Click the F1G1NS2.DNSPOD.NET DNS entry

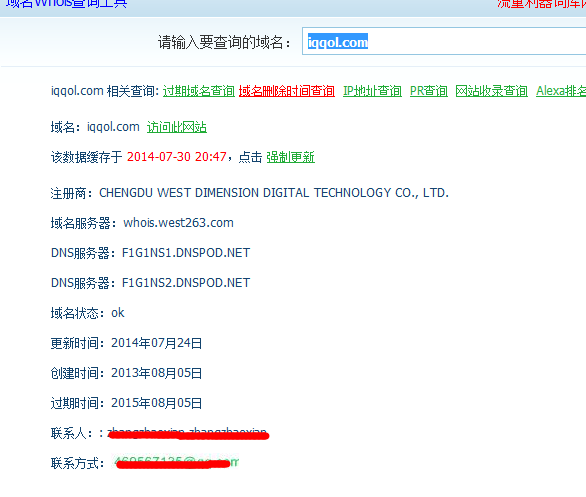click(186, 283)
